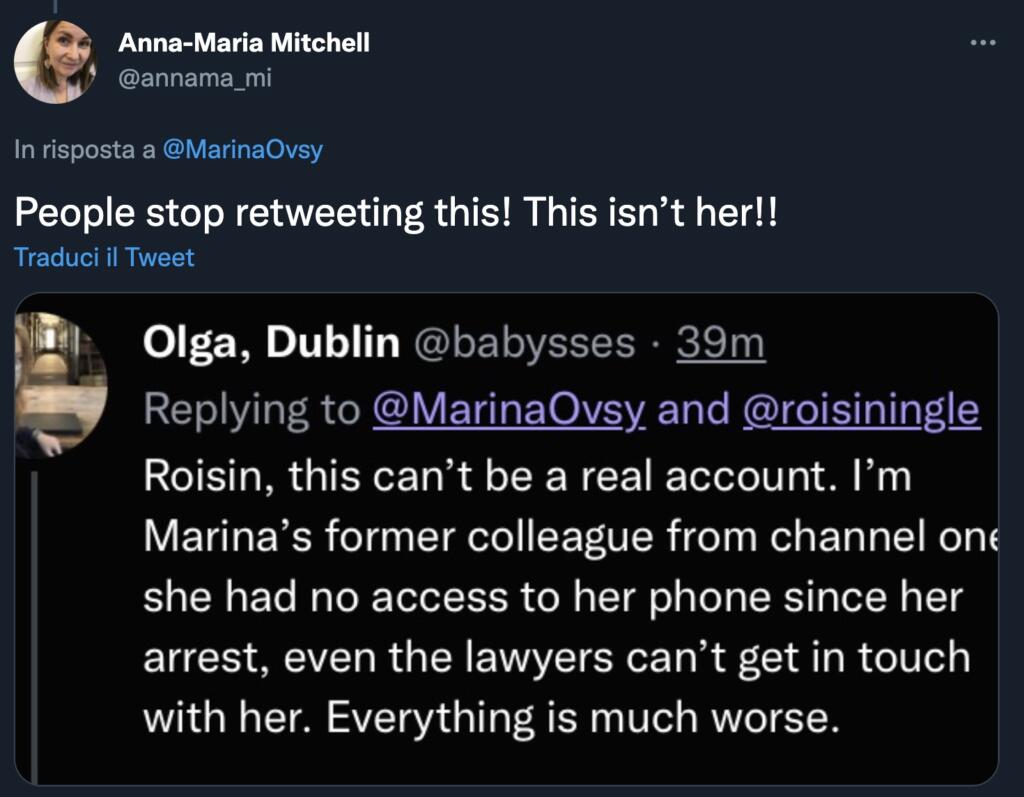Open @MarinaOvsy after "In risposta a"

pyautogui.click(x=243, y=150)
